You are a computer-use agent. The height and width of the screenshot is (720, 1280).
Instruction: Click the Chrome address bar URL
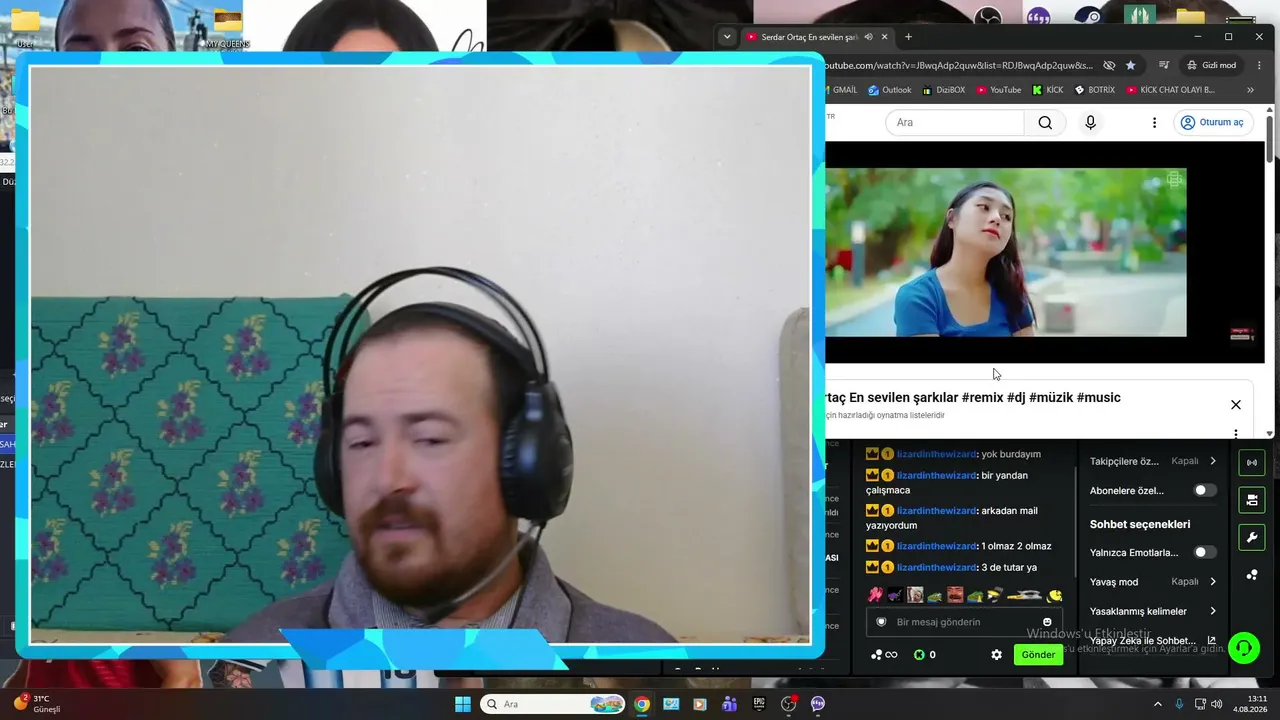pos(958,65)
